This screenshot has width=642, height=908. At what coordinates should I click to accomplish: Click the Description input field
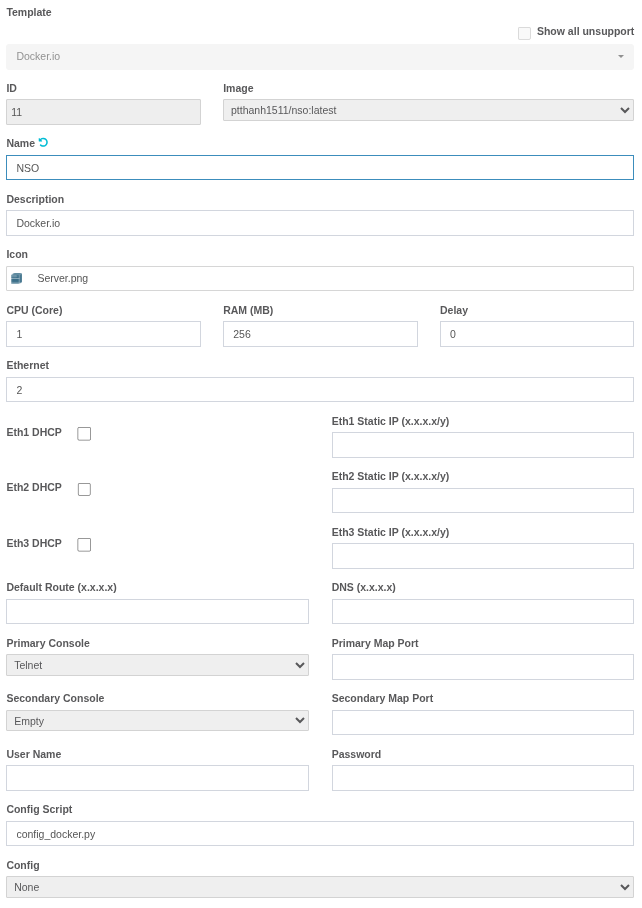(x=320, y=223)
